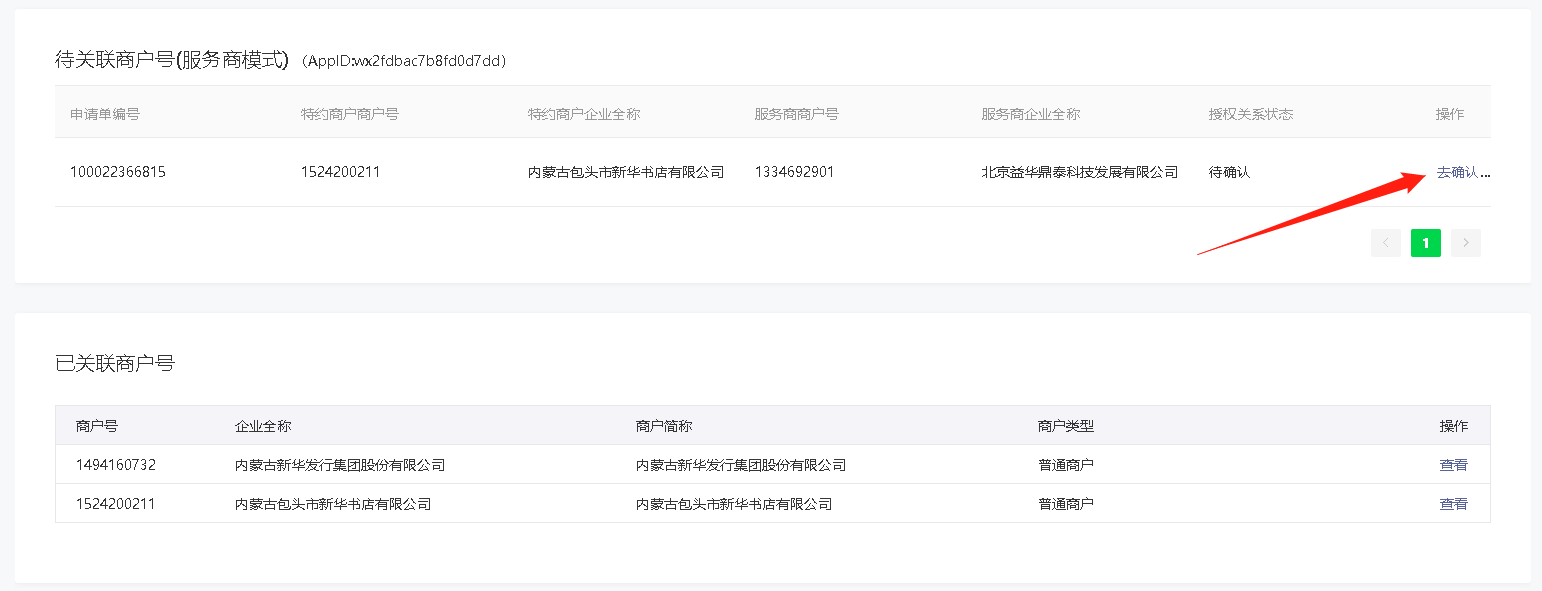The height and width of the screenshot is (591, 1542).
Task: Click the 待关联商户号(服务商模式) section heading
Action: coord(172,60)
